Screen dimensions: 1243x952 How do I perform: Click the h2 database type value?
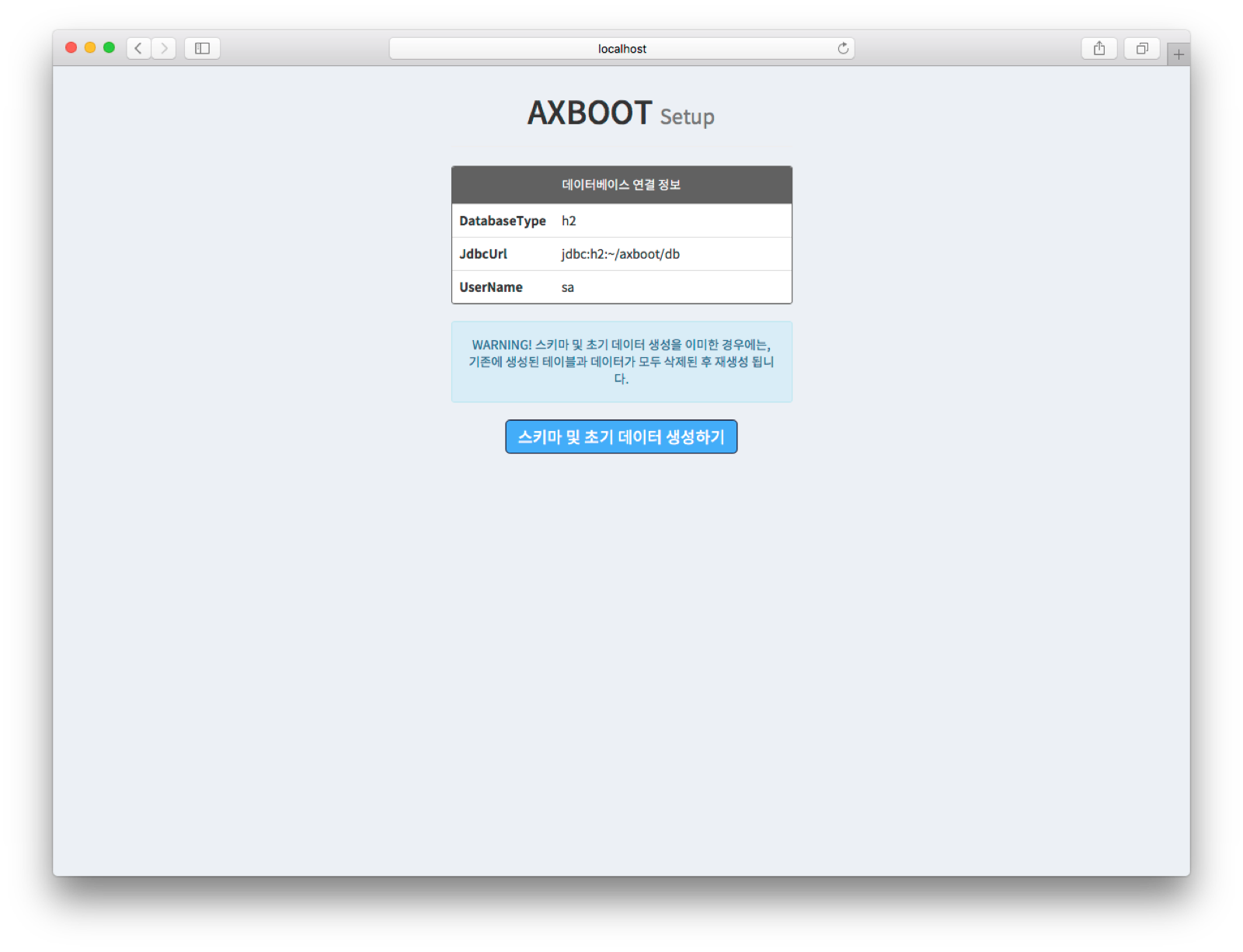point(569,221)
